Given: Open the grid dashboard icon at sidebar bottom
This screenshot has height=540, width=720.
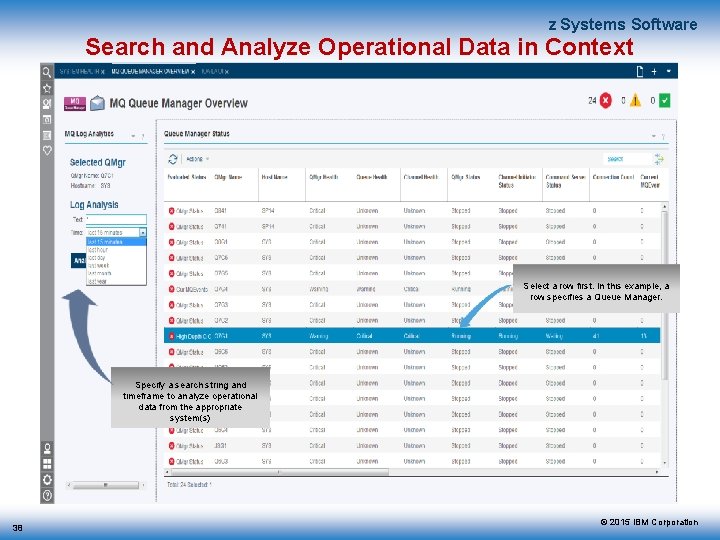Looking at the screenshot, I should (47, 464).
